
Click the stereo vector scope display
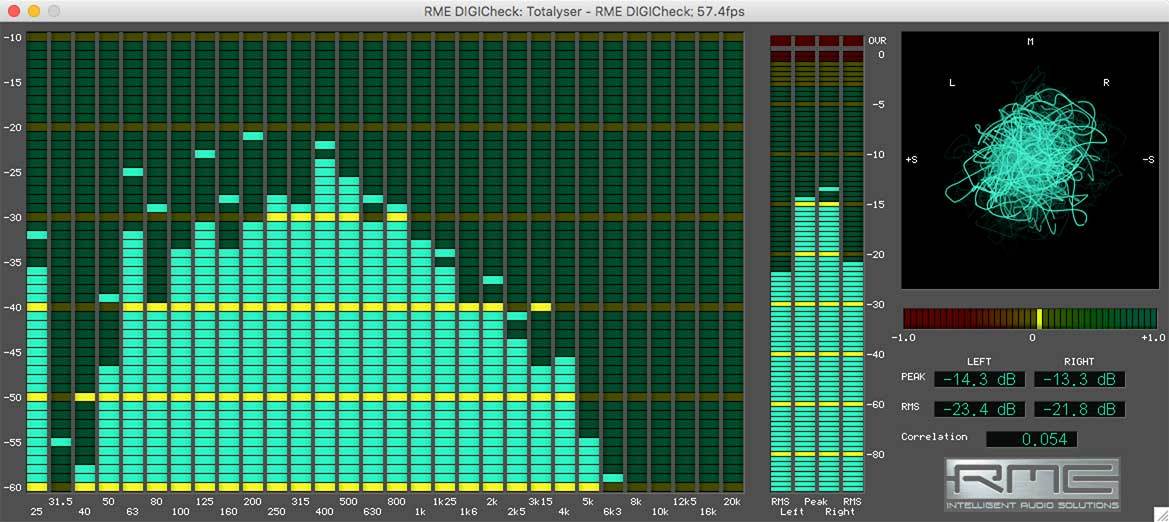(1030, 160)
